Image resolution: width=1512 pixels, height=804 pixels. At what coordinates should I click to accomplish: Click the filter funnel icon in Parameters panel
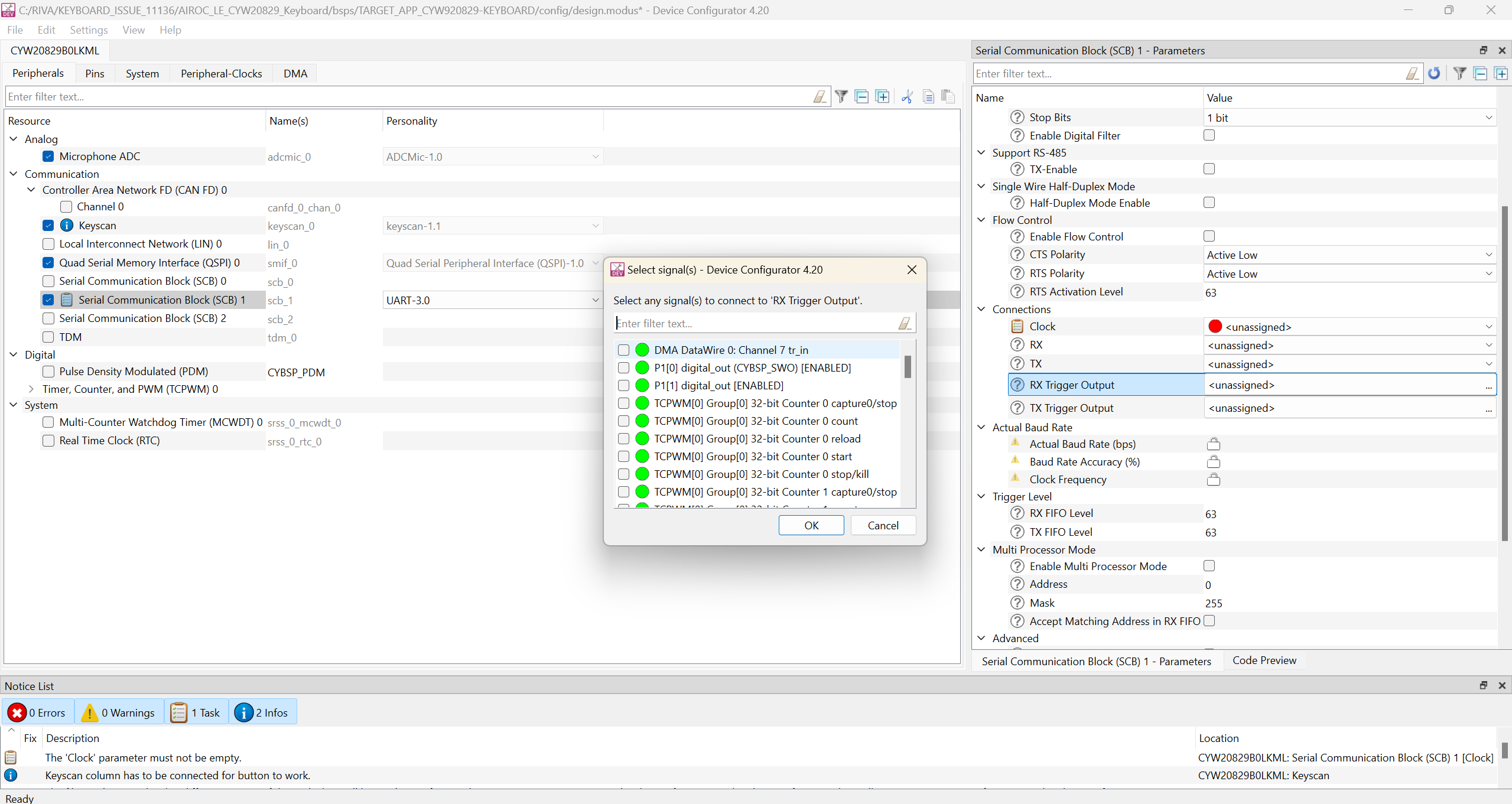point(1459,74)
